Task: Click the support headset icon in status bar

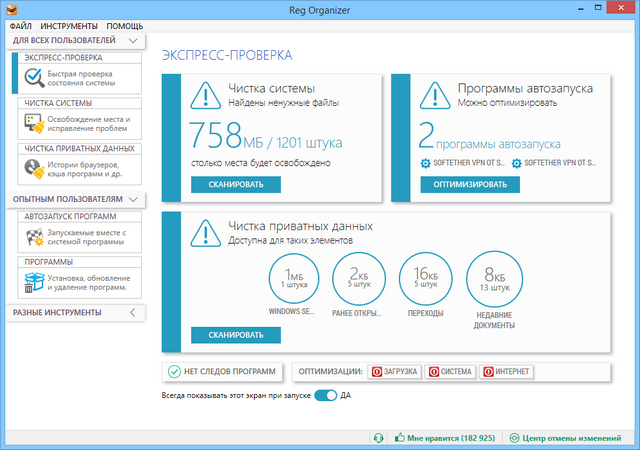Action: pyautogui.click(x=378, y=438)
